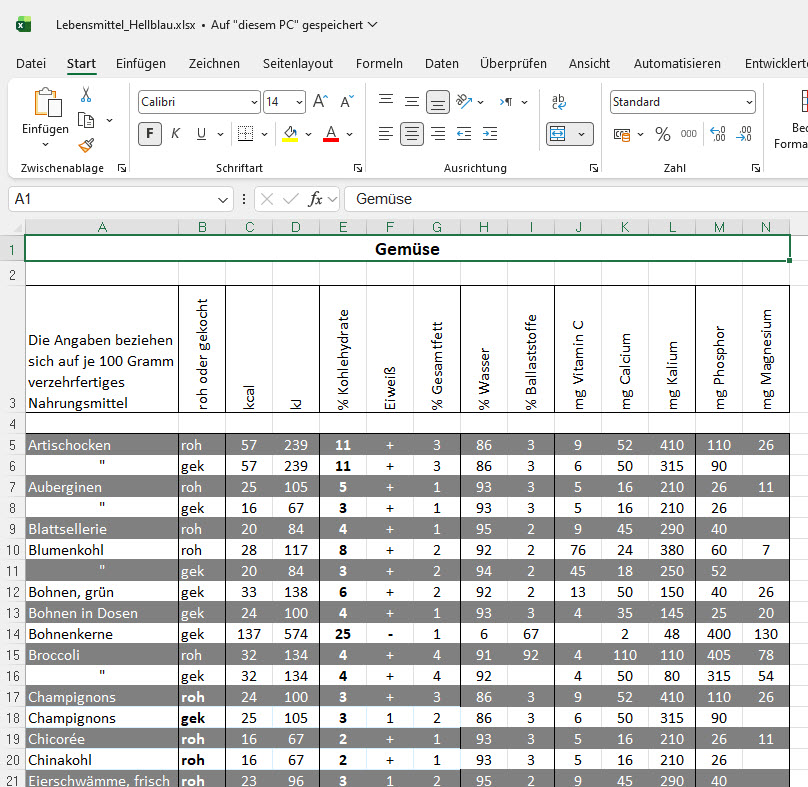This screenshot has width=808, height=787.
Task: Click the increase indent icon
Action: pos(490,134)
